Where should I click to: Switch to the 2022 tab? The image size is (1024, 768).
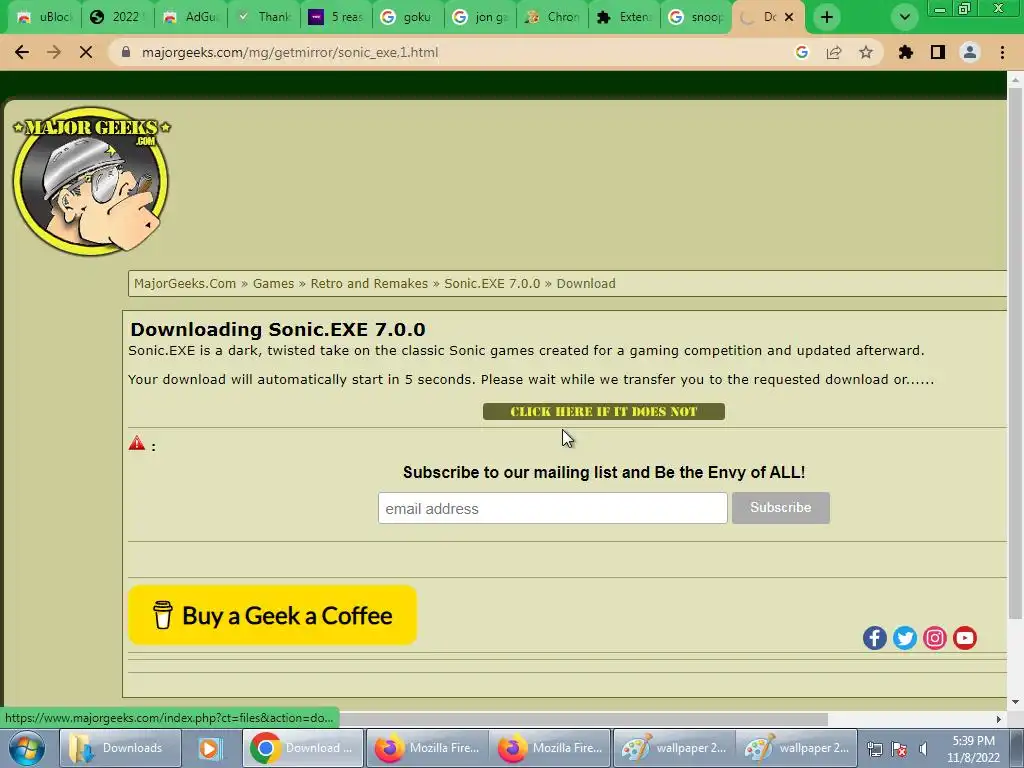(x=118, y=17)
